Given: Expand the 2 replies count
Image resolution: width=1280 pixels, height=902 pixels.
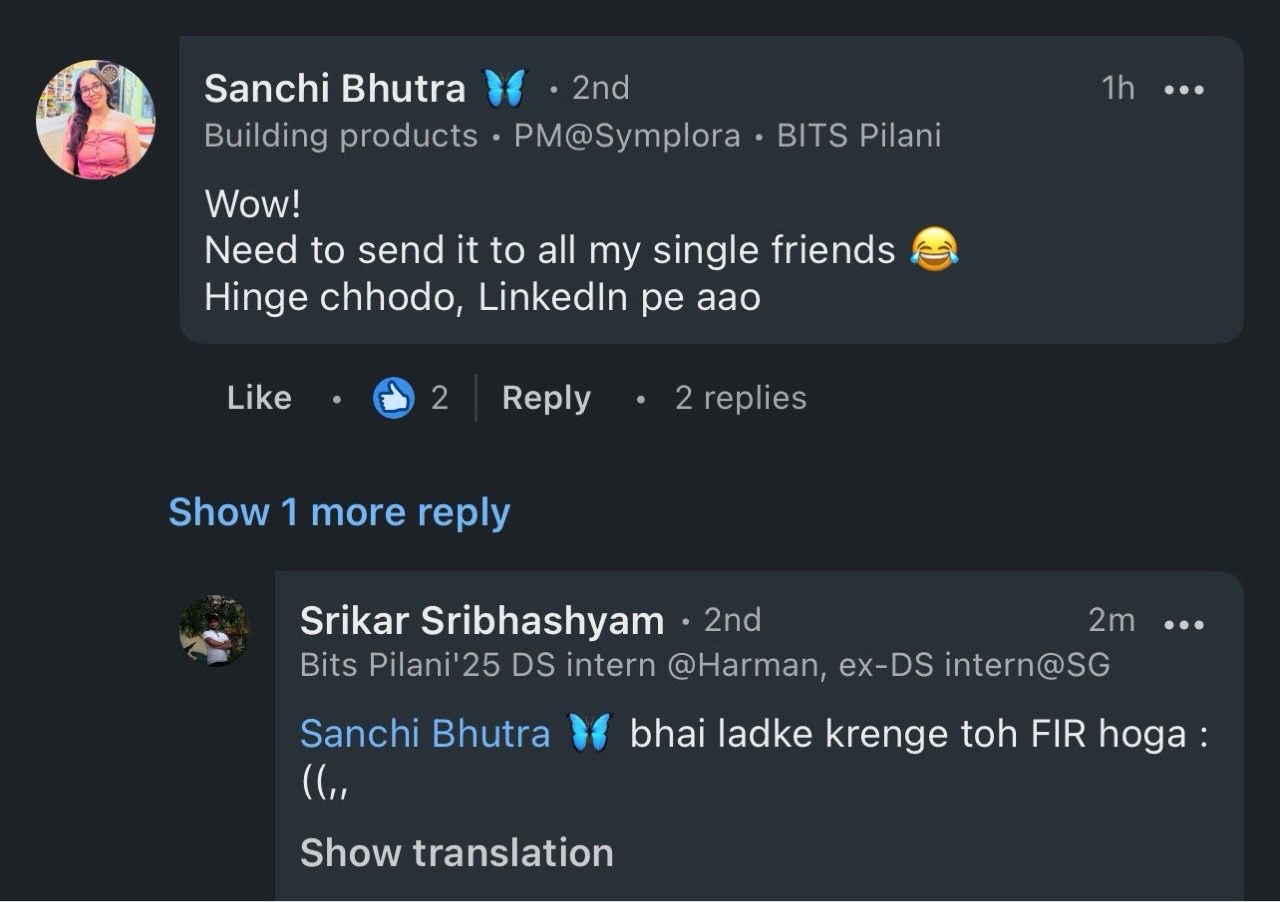Looking at the screenshot, I should [740, 398].
